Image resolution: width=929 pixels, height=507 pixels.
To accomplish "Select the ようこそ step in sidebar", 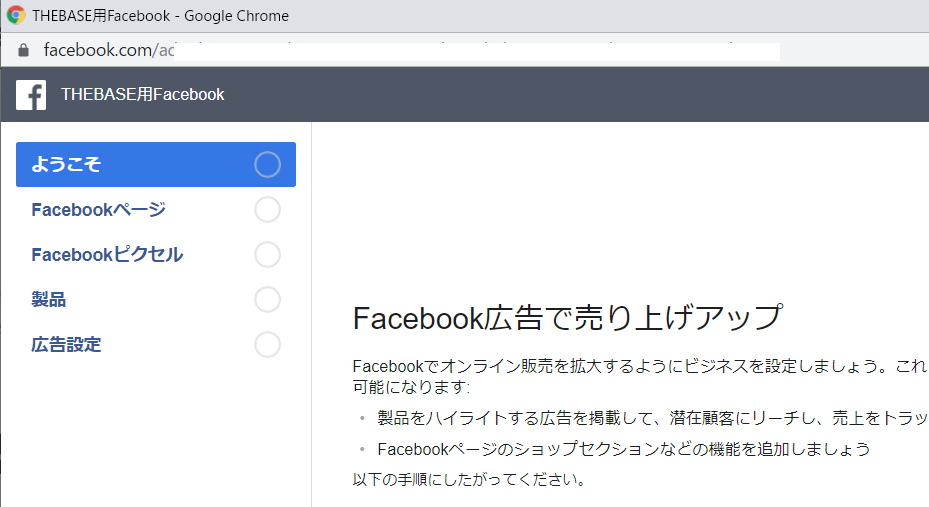I will tap(156, 165).
